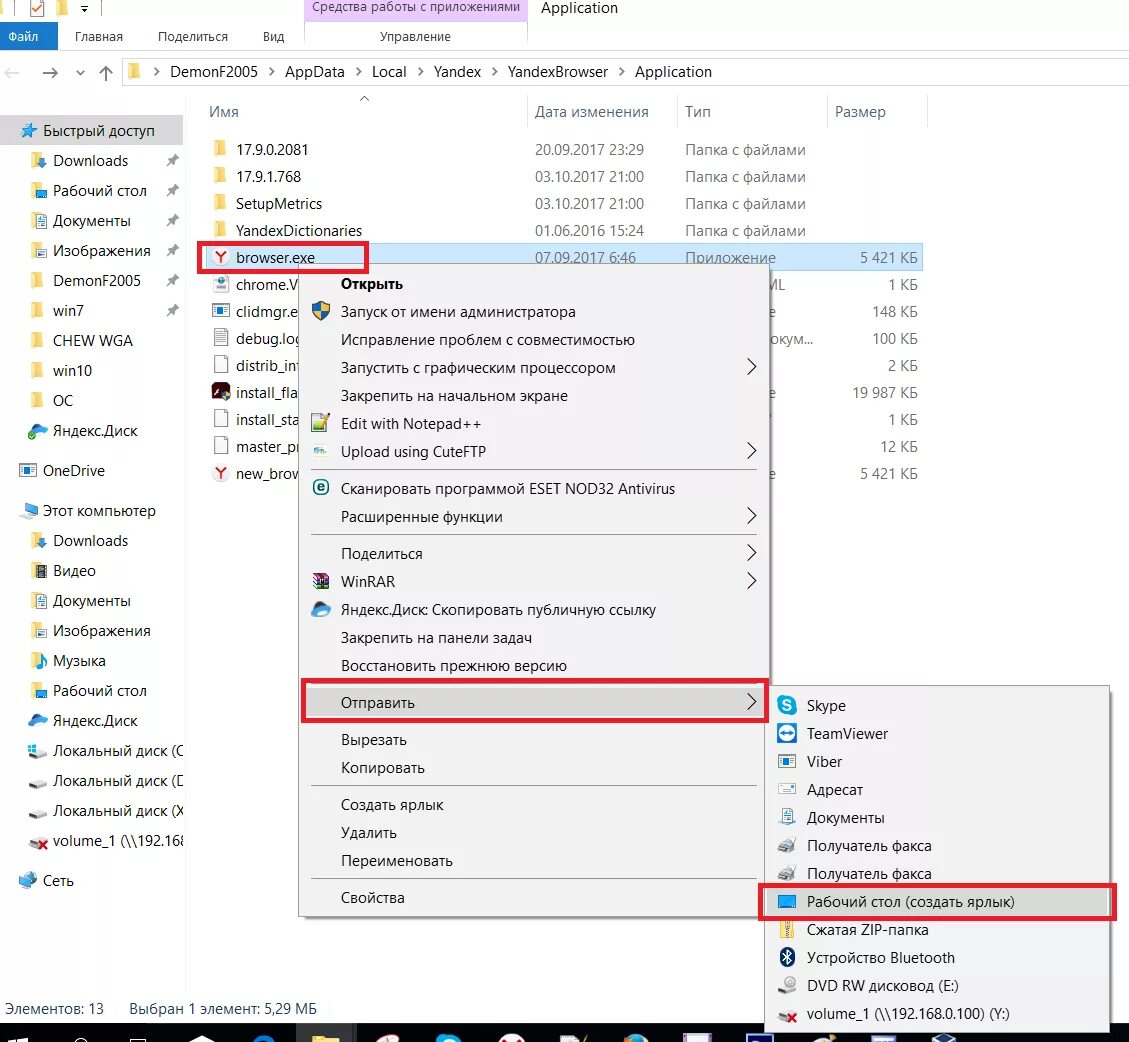Expand the 'Расширенные функции' submenu arrow

pyautogui.click(x=751, y=516)
